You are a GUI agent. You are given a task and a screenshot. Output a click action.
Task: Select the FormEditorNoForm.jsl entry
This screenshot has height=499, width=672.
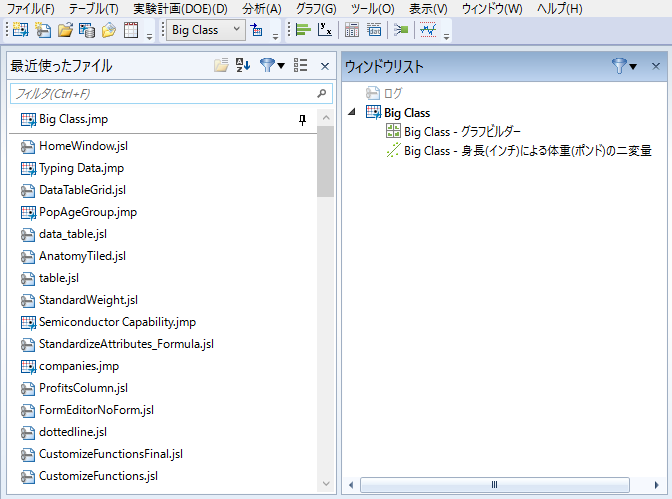click(x=96, y=410)
